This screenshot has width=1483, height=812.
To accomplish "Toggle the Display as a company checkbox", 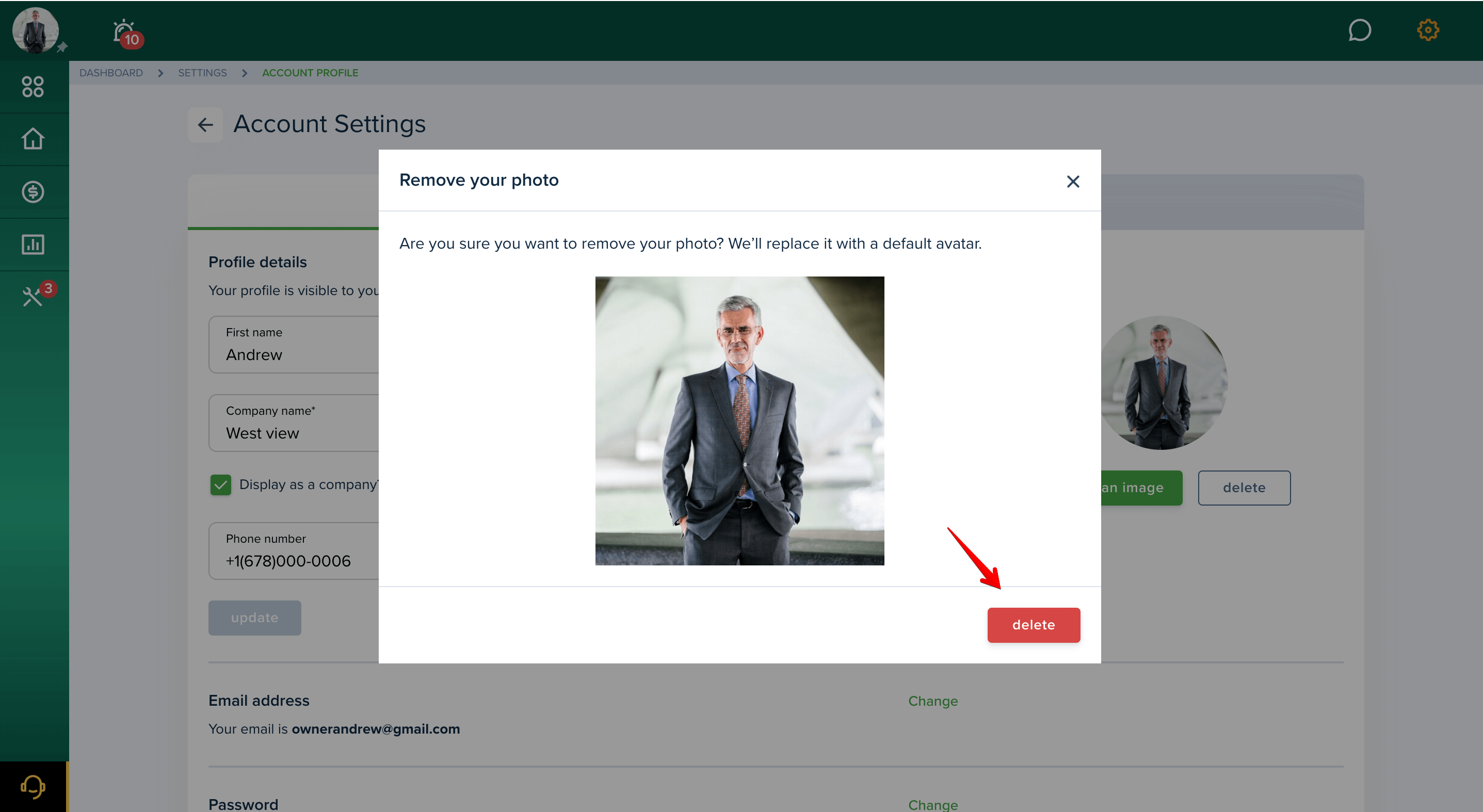I will click(220, 484).
